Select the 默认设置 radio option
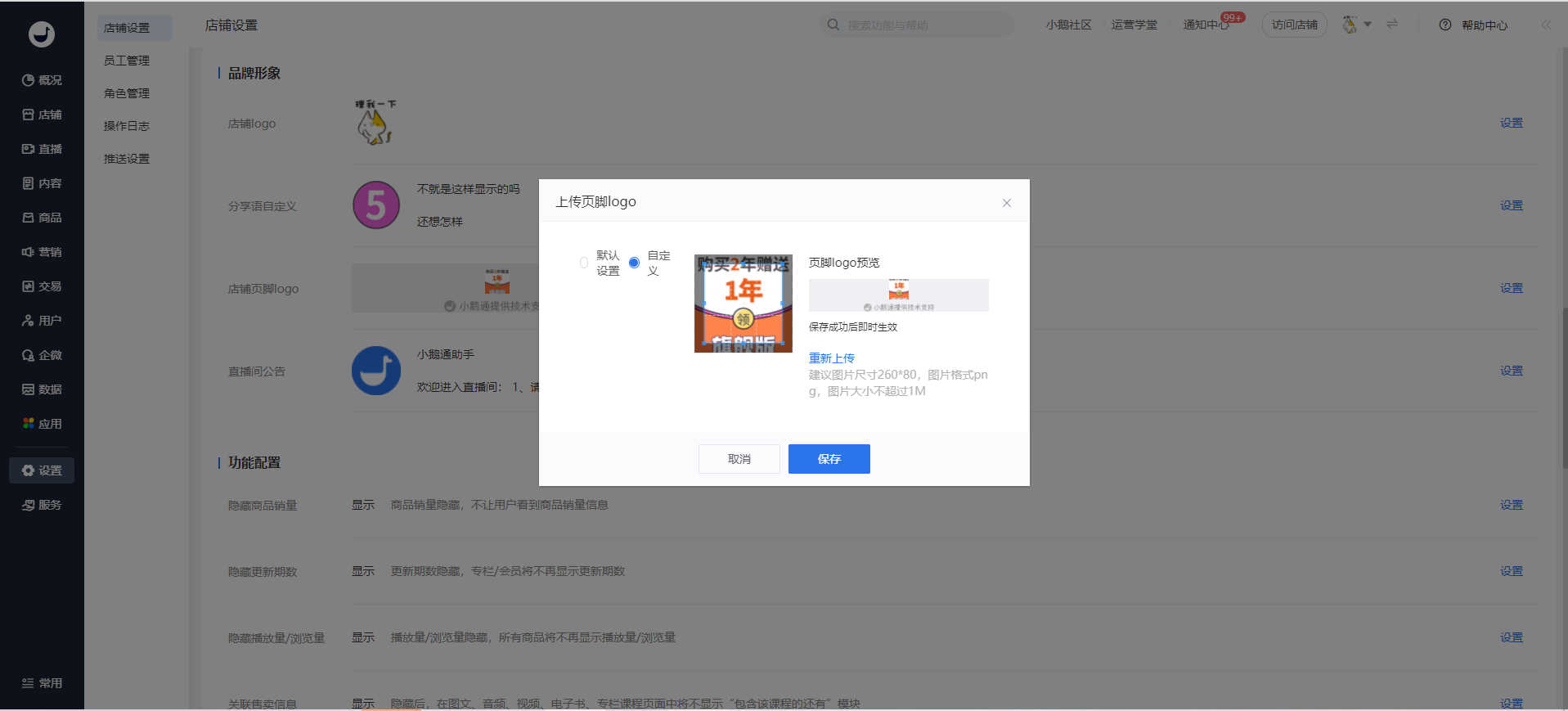This screenshot has width=1568, height=711. (x=584, y=263)
